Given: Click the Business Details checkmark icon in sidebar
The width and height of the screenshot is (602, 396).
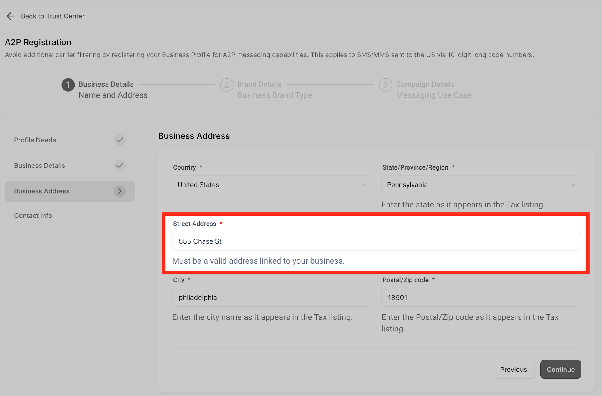Looking at the screenshot, I should [x=120, y=166].
